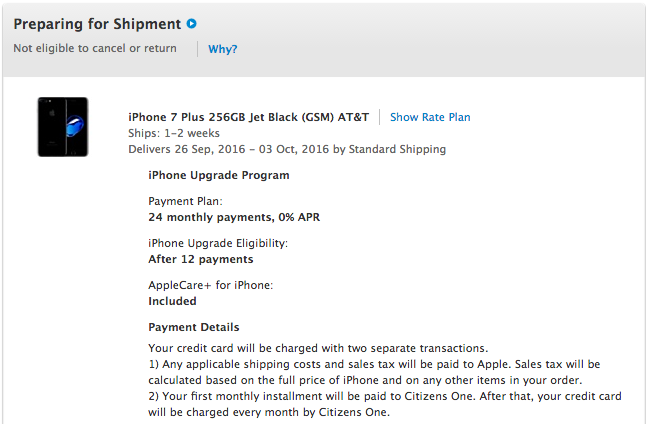This screenshot has width=646, height=424.
Task: Click the Included status under AppleCare+
Action: coord(172,301)
